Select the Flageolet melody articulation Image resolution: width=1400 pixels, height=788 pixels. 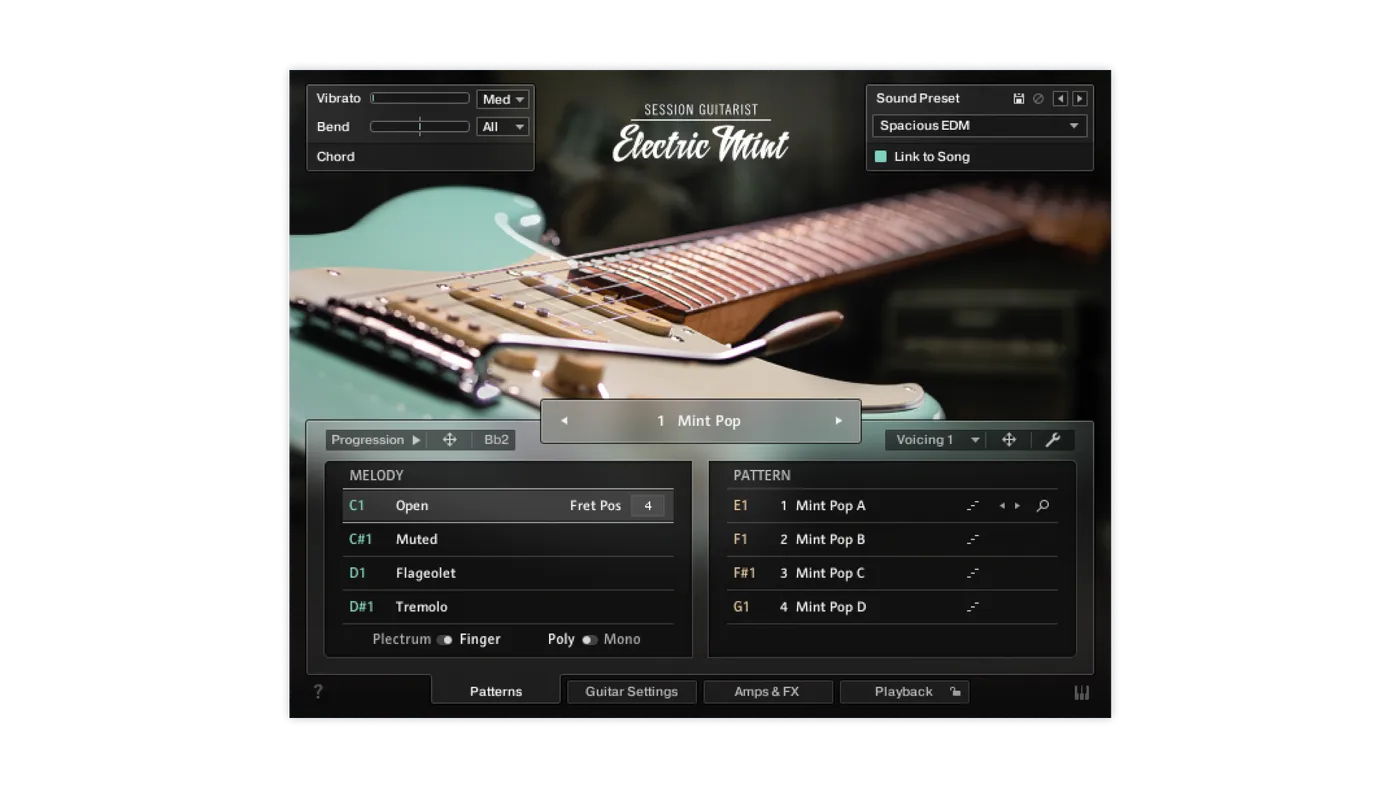tap(508, 573)
